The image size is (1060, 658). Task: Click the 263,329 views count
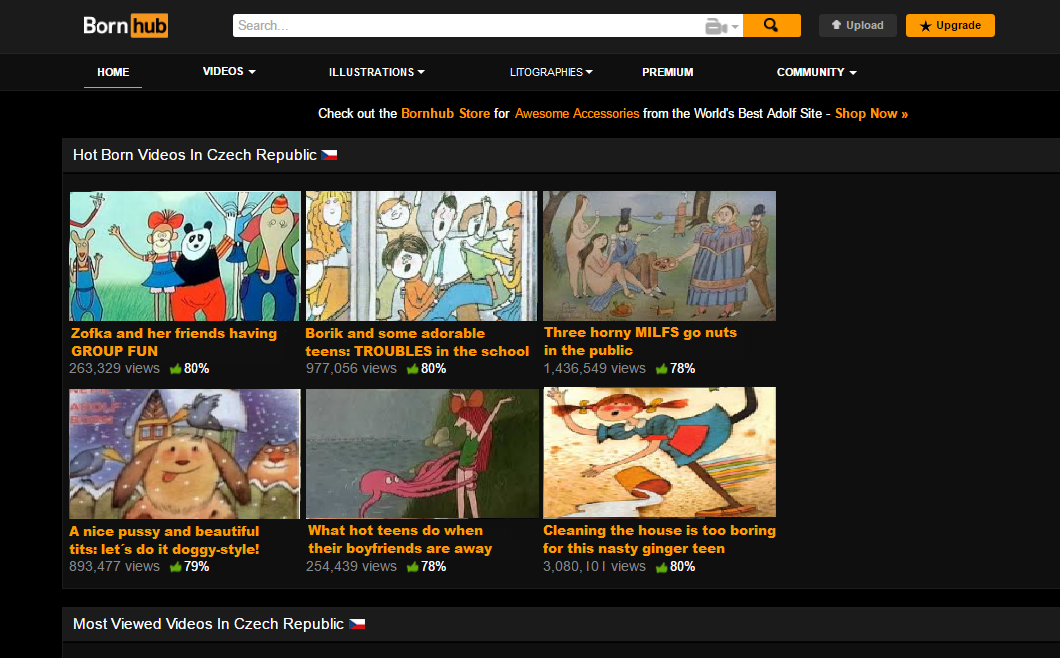(114, 369)
